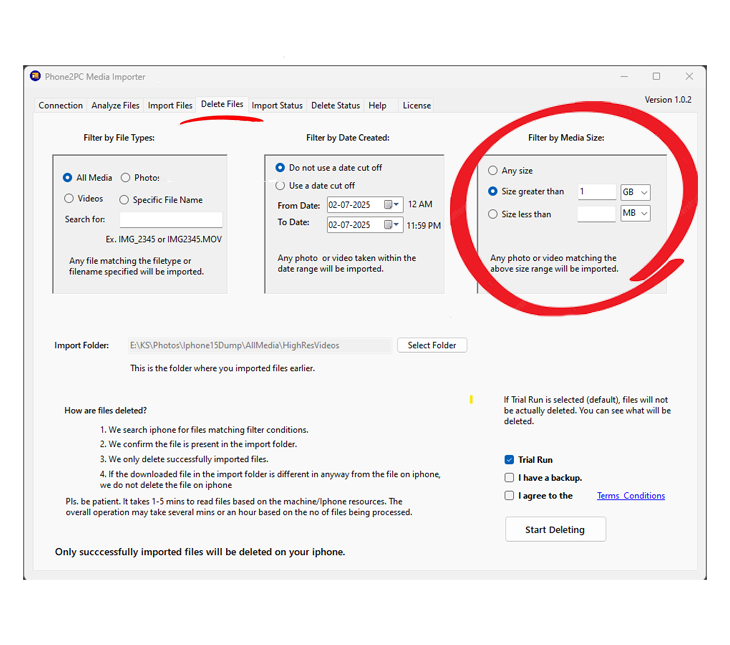Viewport: 730px width, 645px height.
Task: View the Import Status tab
Action: click(x=277, y=106)
